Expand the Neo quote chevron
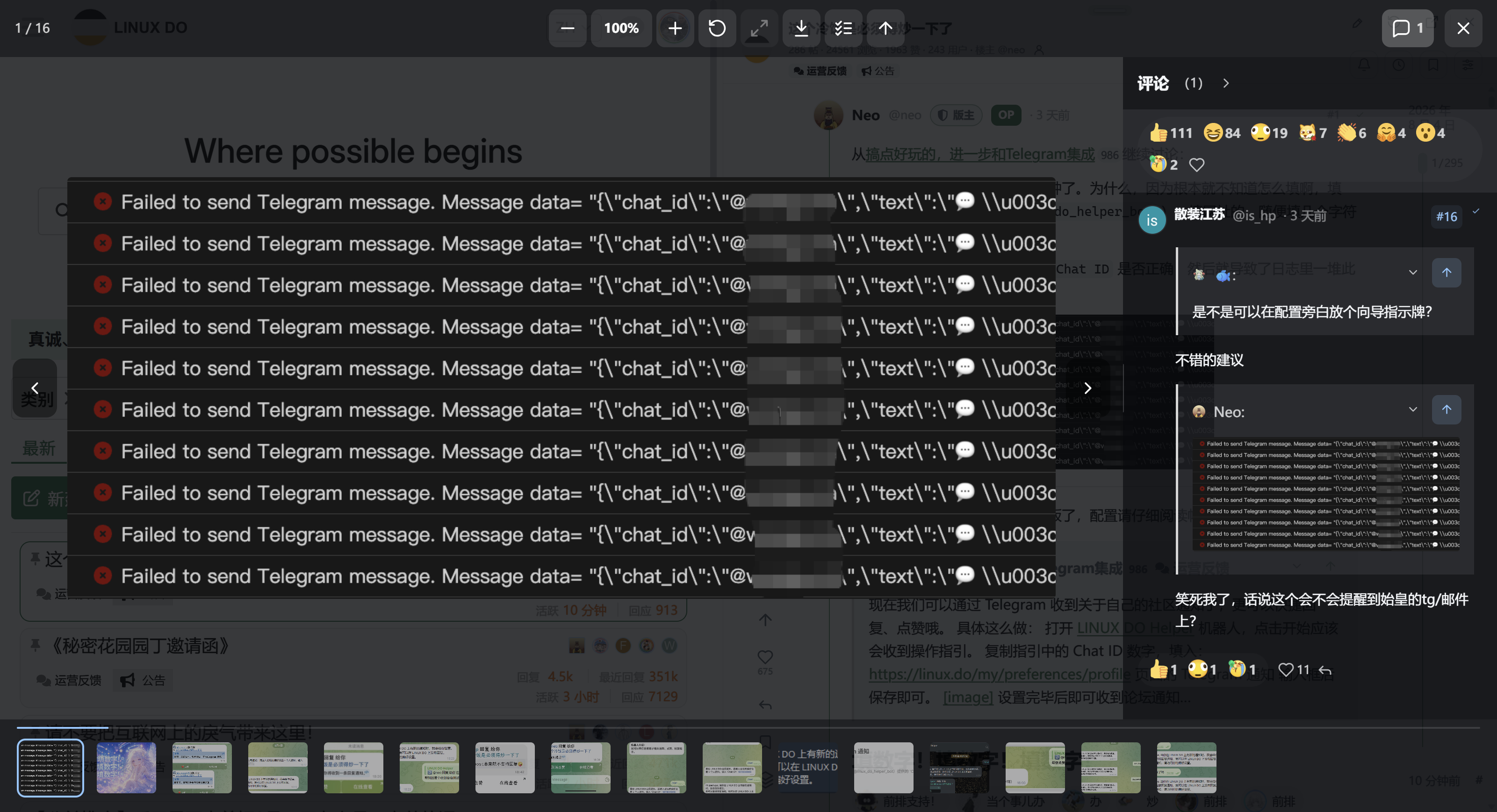1497x812 pixels. (1413, 409)
